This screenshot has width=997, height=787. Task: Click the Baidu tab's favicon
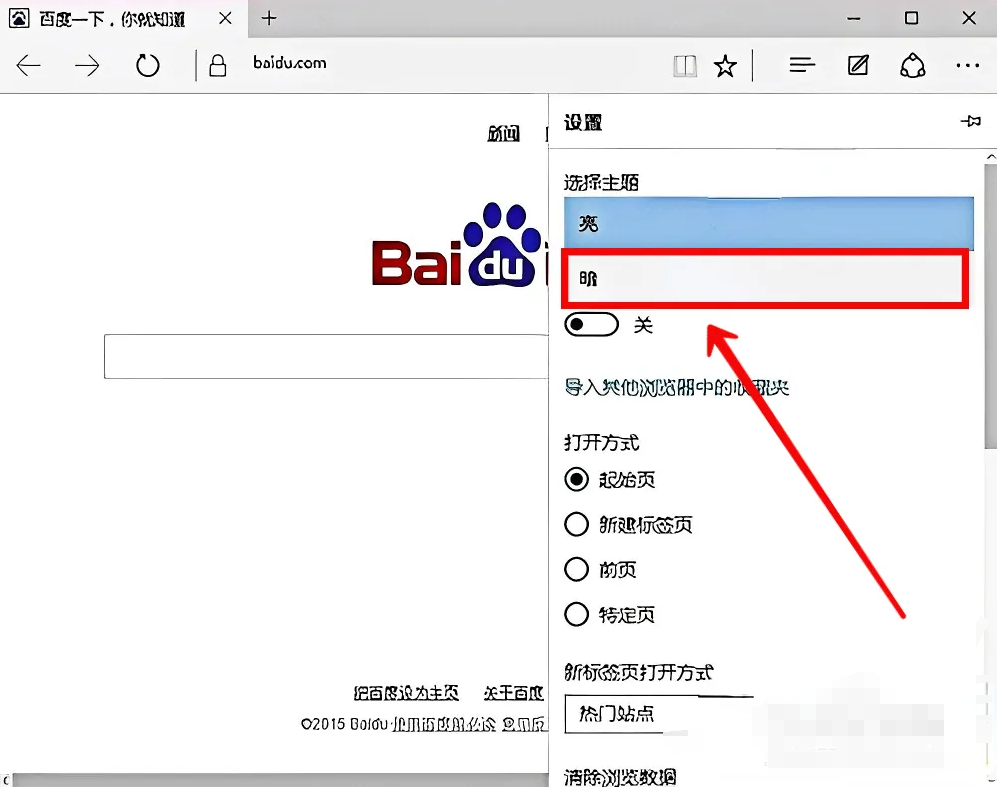tap(19, 18)
